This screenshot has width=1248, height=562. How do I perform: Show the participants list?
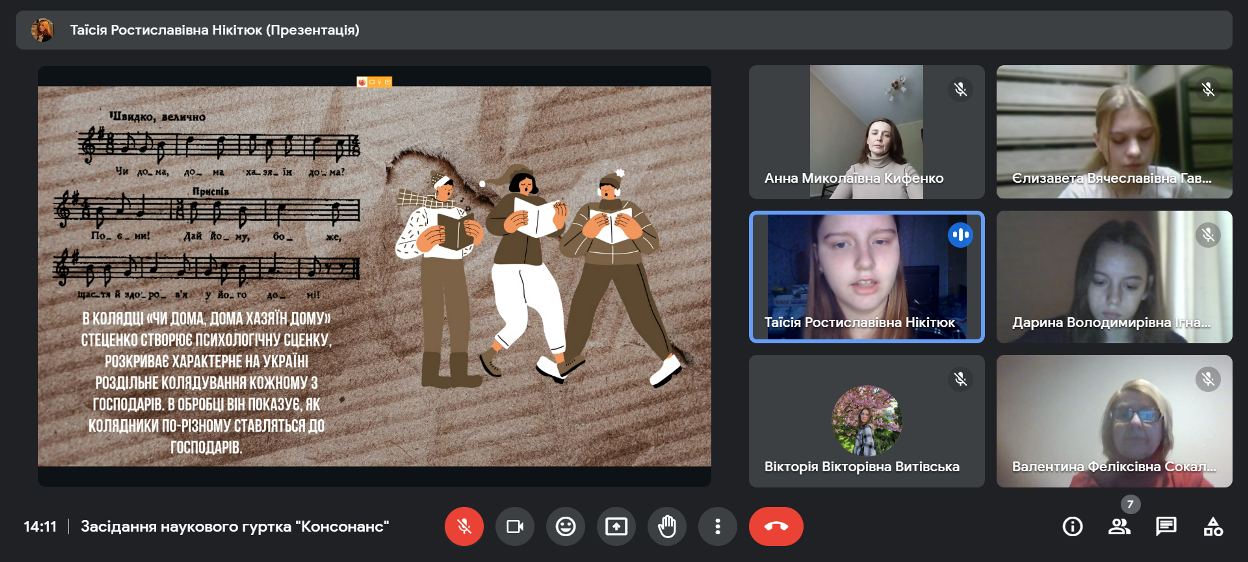coord(1119,526)
